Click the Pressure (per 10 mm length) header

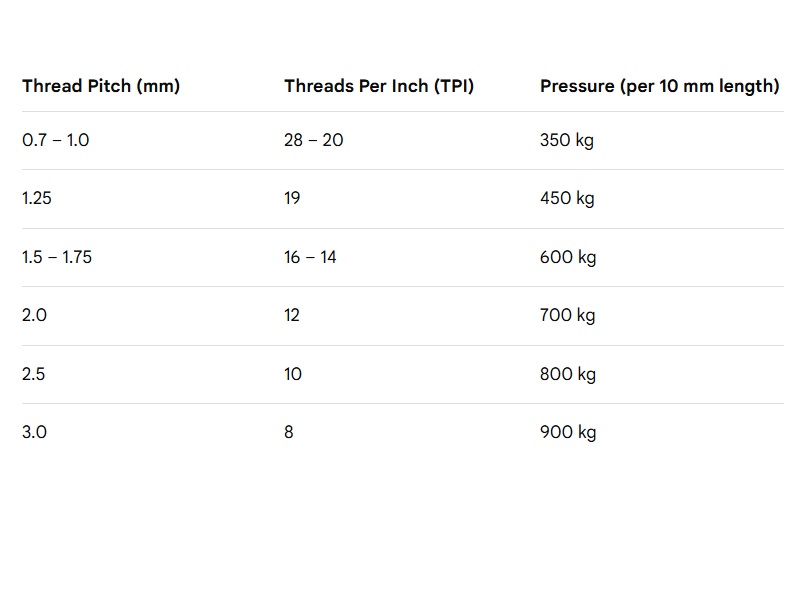click(x=659, y=86)
